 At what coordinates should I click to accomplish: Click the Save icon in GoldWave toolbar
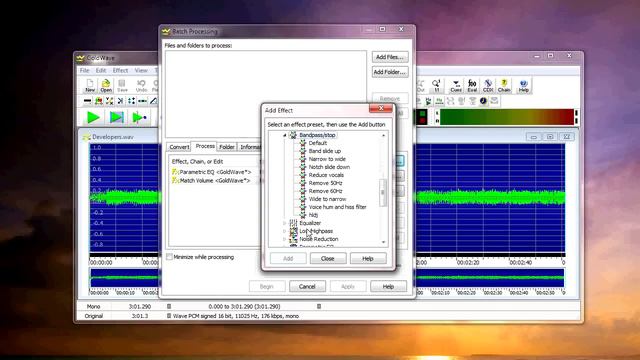point(122,86)
